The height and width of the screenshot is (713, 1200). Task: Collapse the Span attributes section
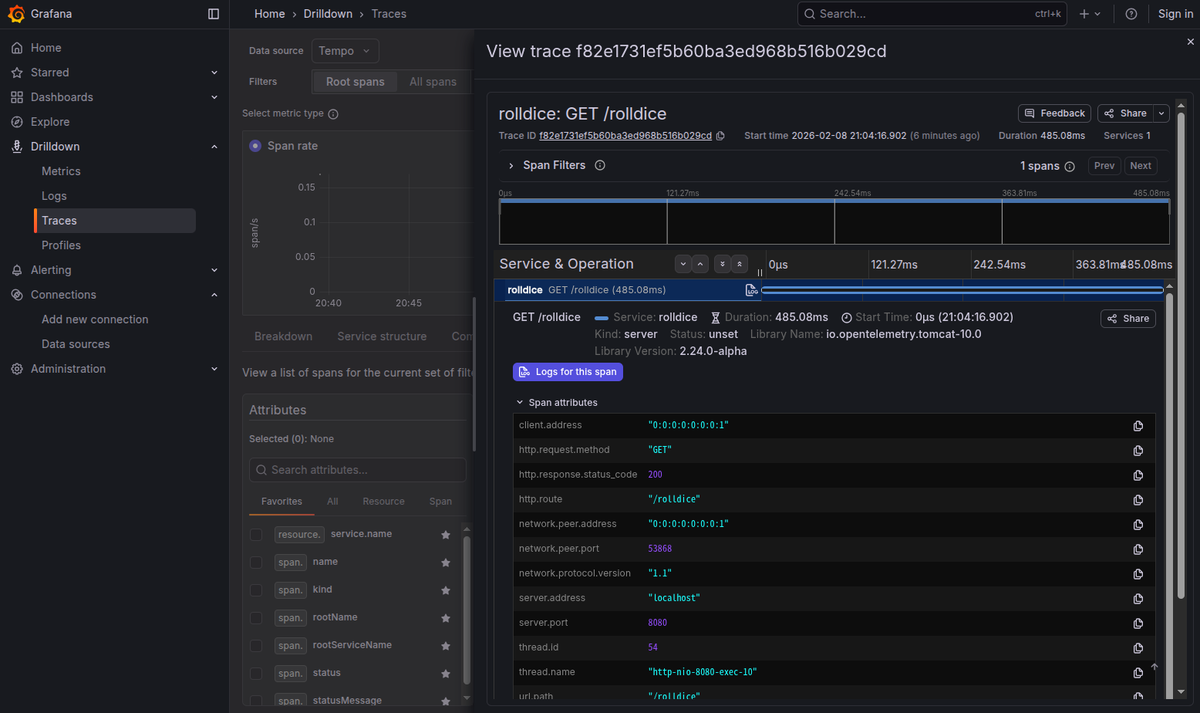coord(520,403)
